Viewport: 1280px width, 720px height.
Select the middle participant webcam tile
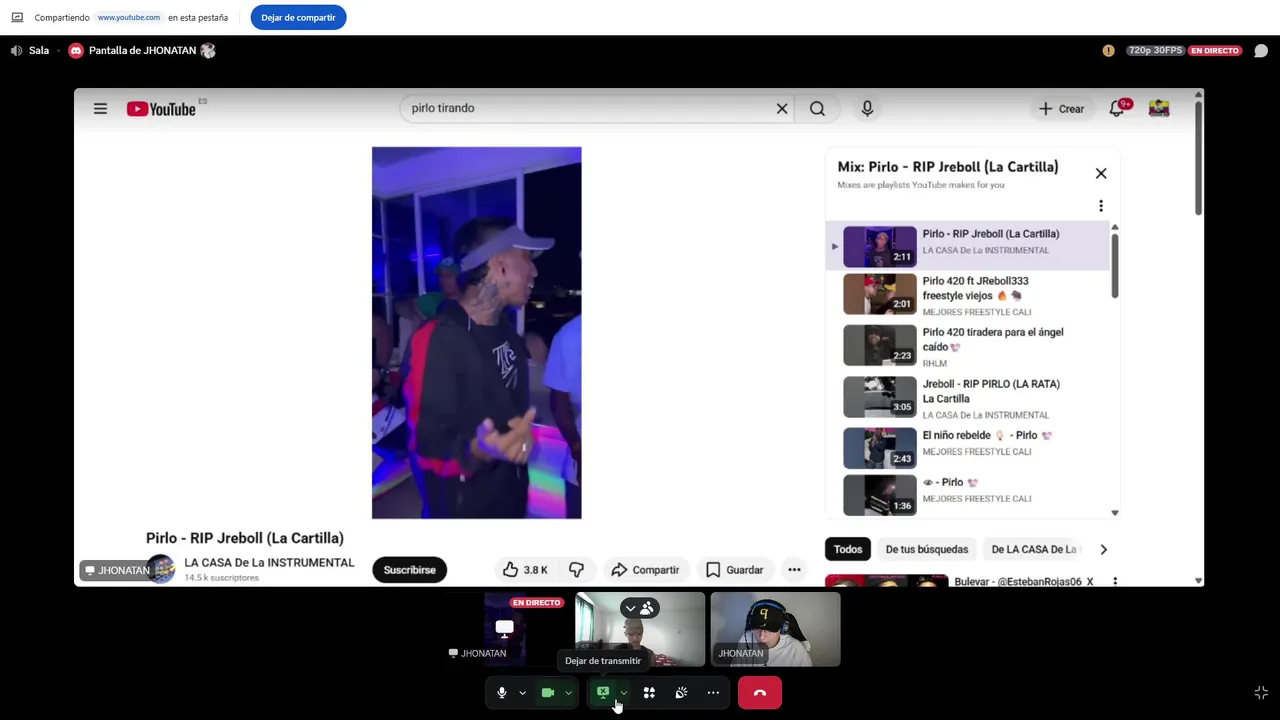[x=640, y=629]
